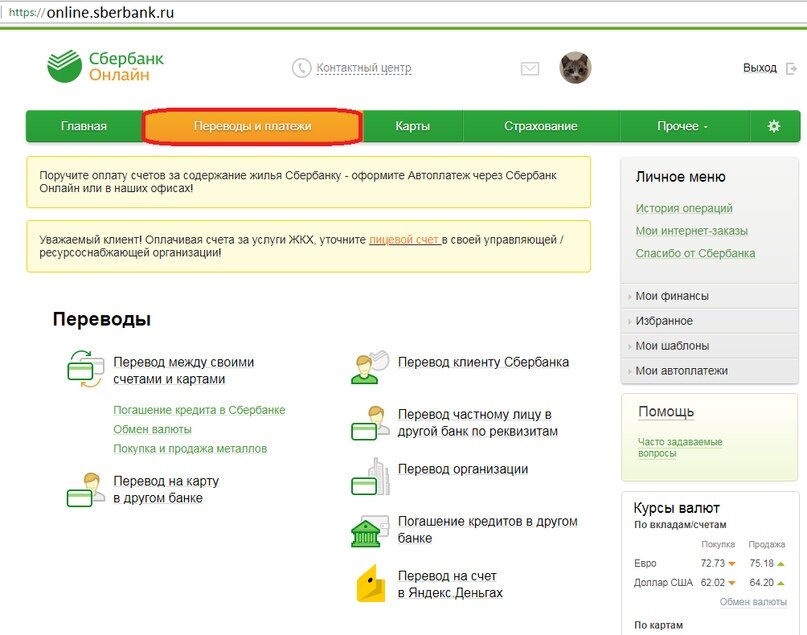Viewport: 807px width, 635px height.
Task: Open Перевод организации
Action: tap(463, 469)
